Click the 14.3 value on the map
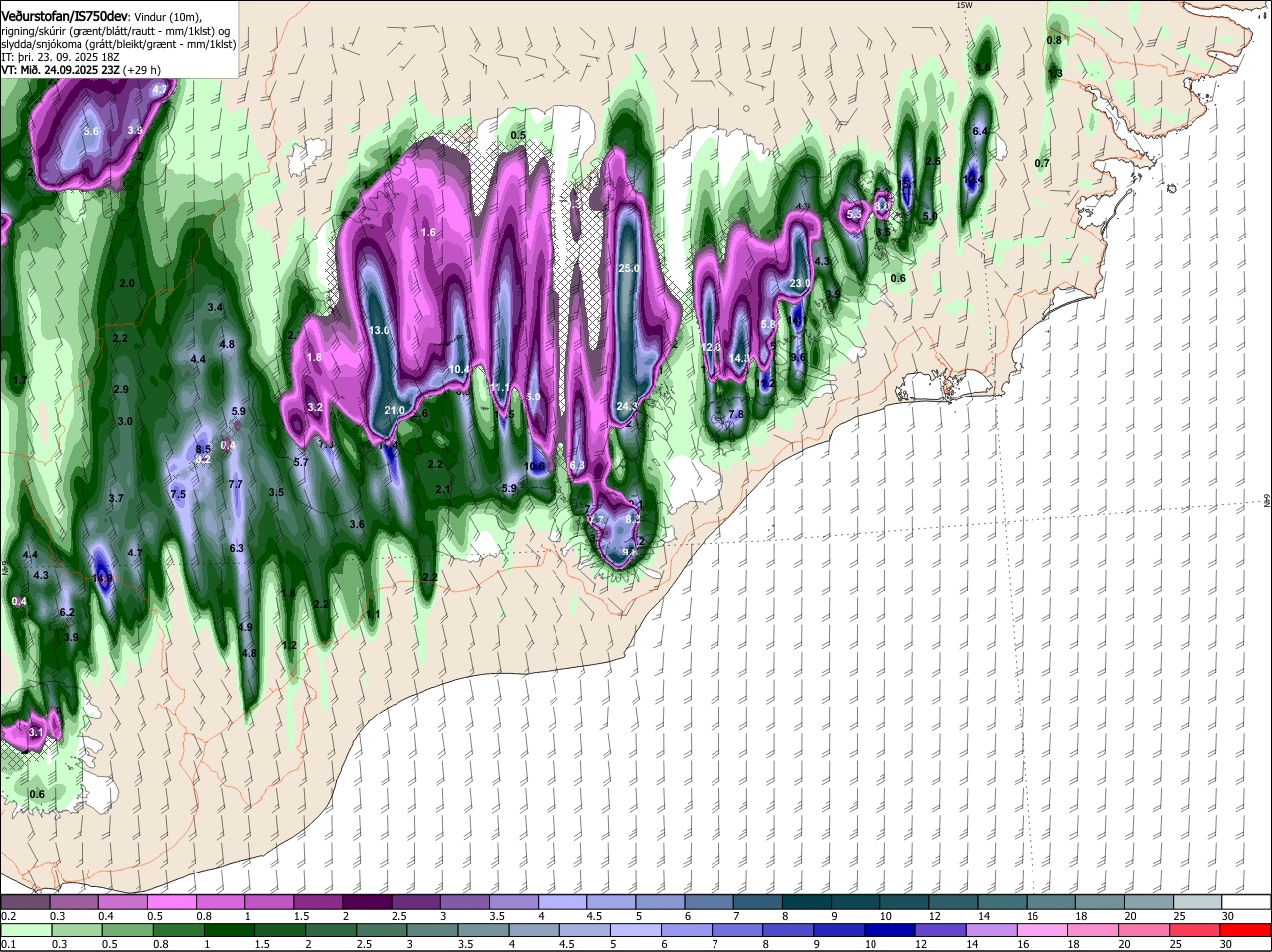The image size is (1272, 952). click(739, 359)
